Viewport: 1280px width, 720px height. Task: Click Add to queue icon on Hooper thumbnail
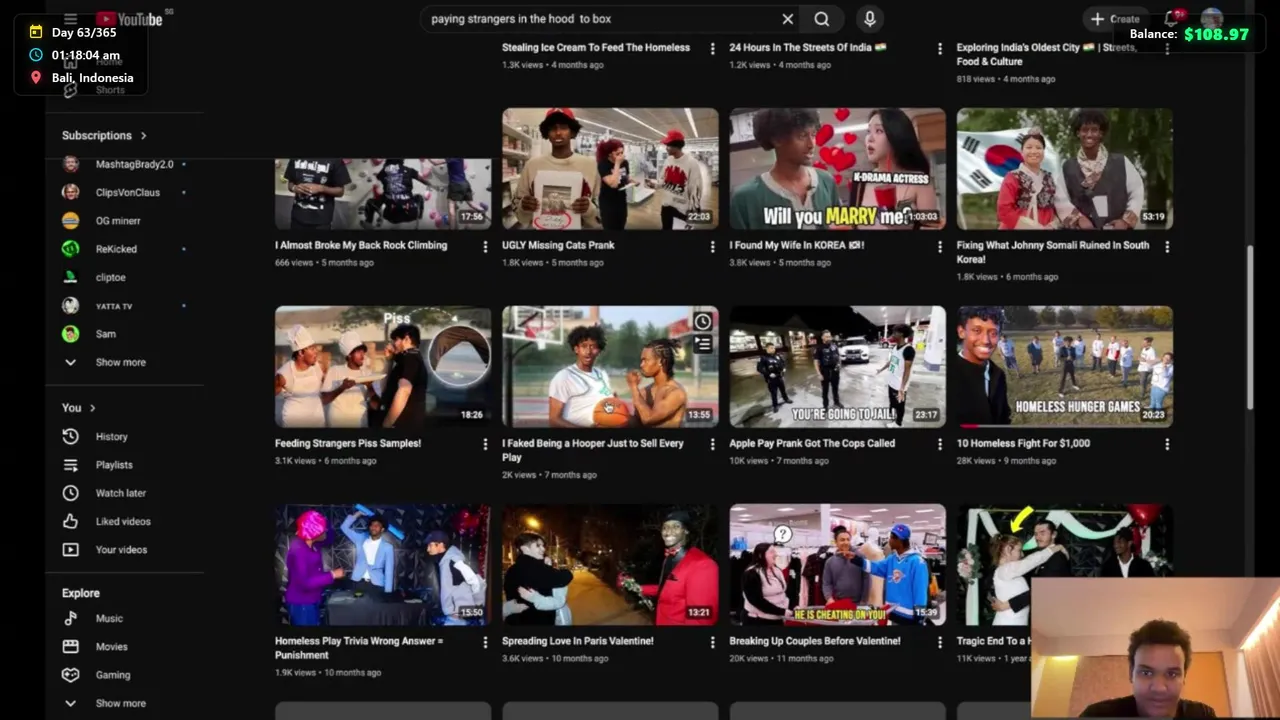[703, 344]
